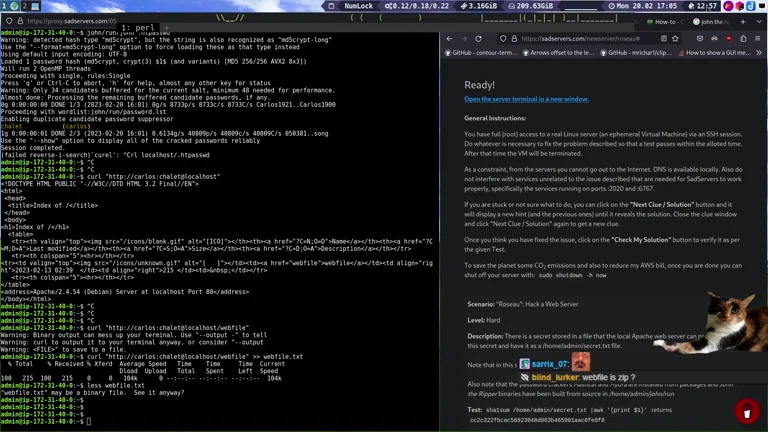Toggle reader view in the address bar
768x432 pixels.
click(664, 39)
